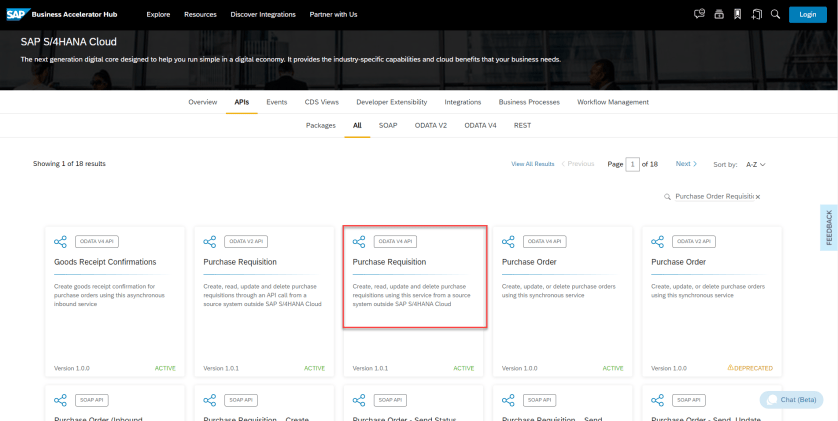
Task: Clear the Purchase Order Requisition search text
Action: click(x=758, y=197)
